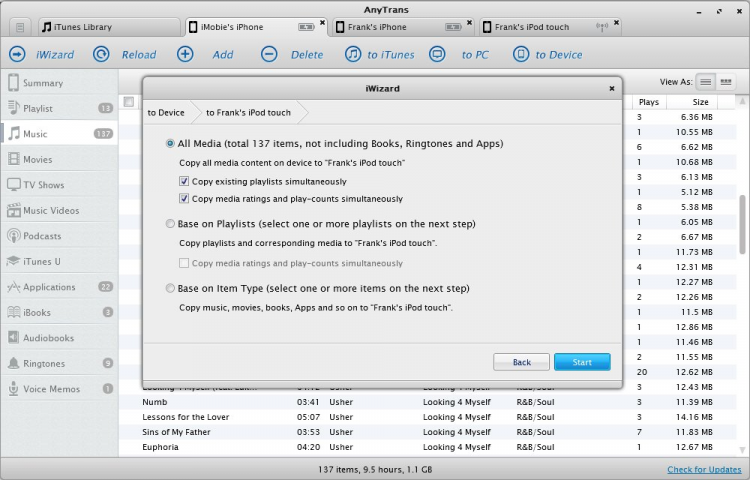Click the Check for Updates link

tap(704, 469)
